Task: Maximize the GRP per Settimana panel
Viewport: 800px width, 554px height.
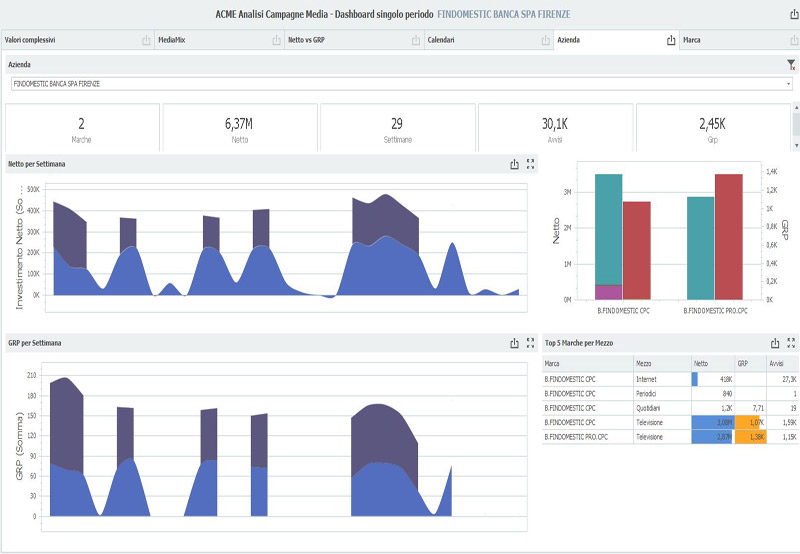Action: 531,343
